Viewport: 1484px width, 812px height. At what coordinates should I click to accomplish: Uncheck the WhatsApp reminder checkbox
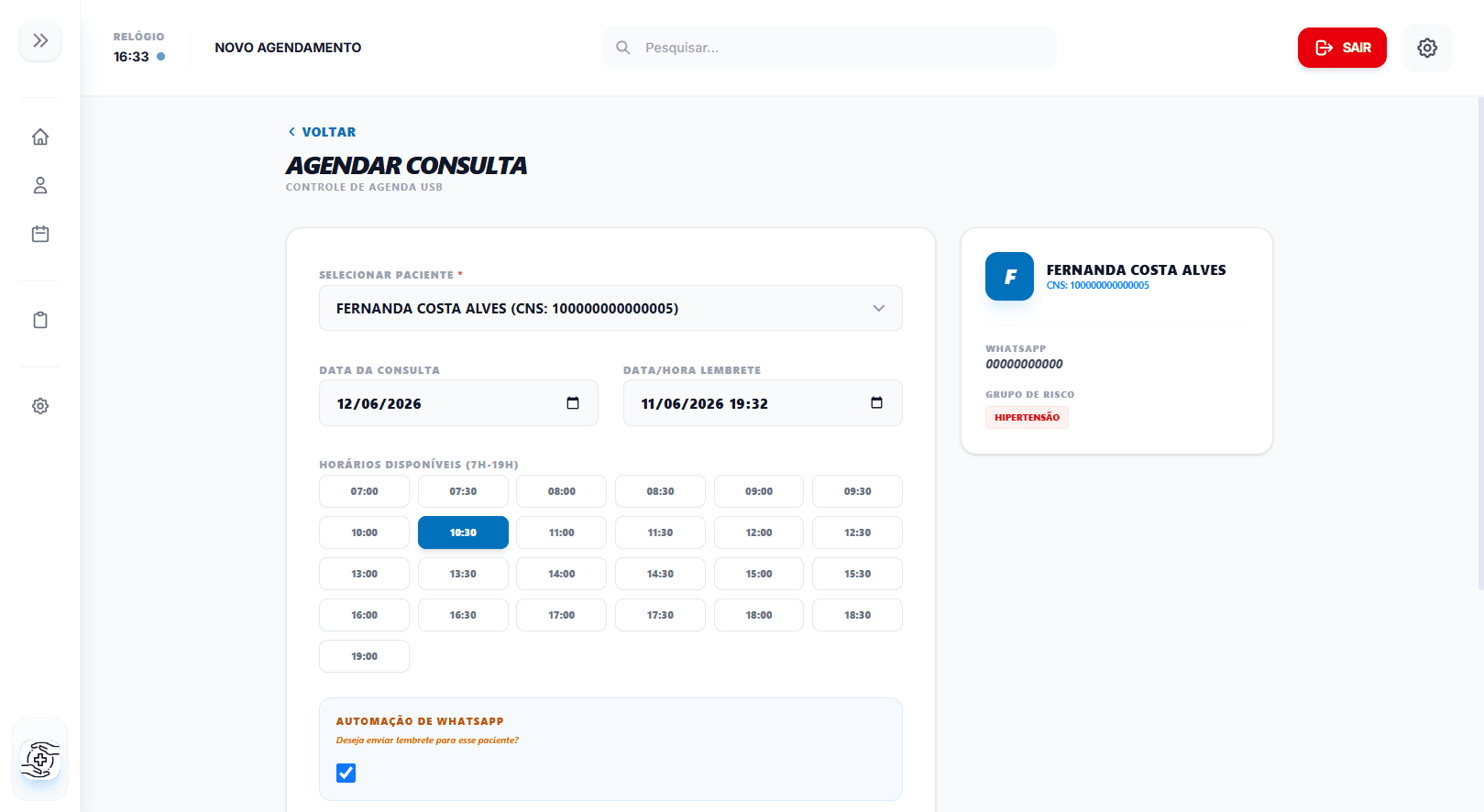[346, 773]
